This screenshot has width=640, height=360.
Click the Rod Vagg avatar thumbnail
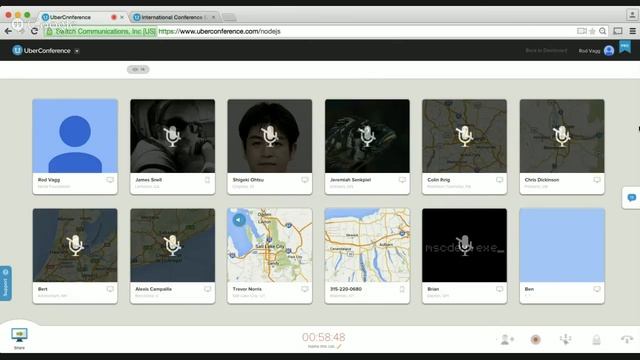tap(75, 136)
